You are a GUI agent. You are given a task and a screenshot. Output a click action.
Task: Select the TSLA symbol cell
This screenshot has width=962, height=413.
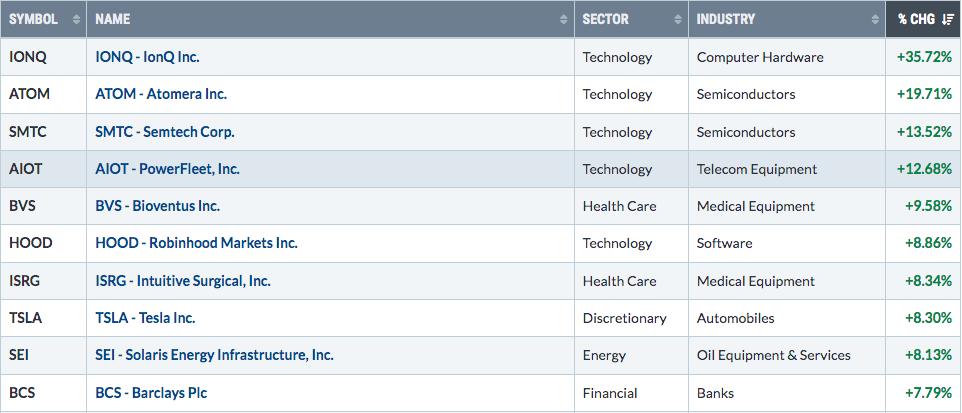pyautogui.click(x=44, y=318)
